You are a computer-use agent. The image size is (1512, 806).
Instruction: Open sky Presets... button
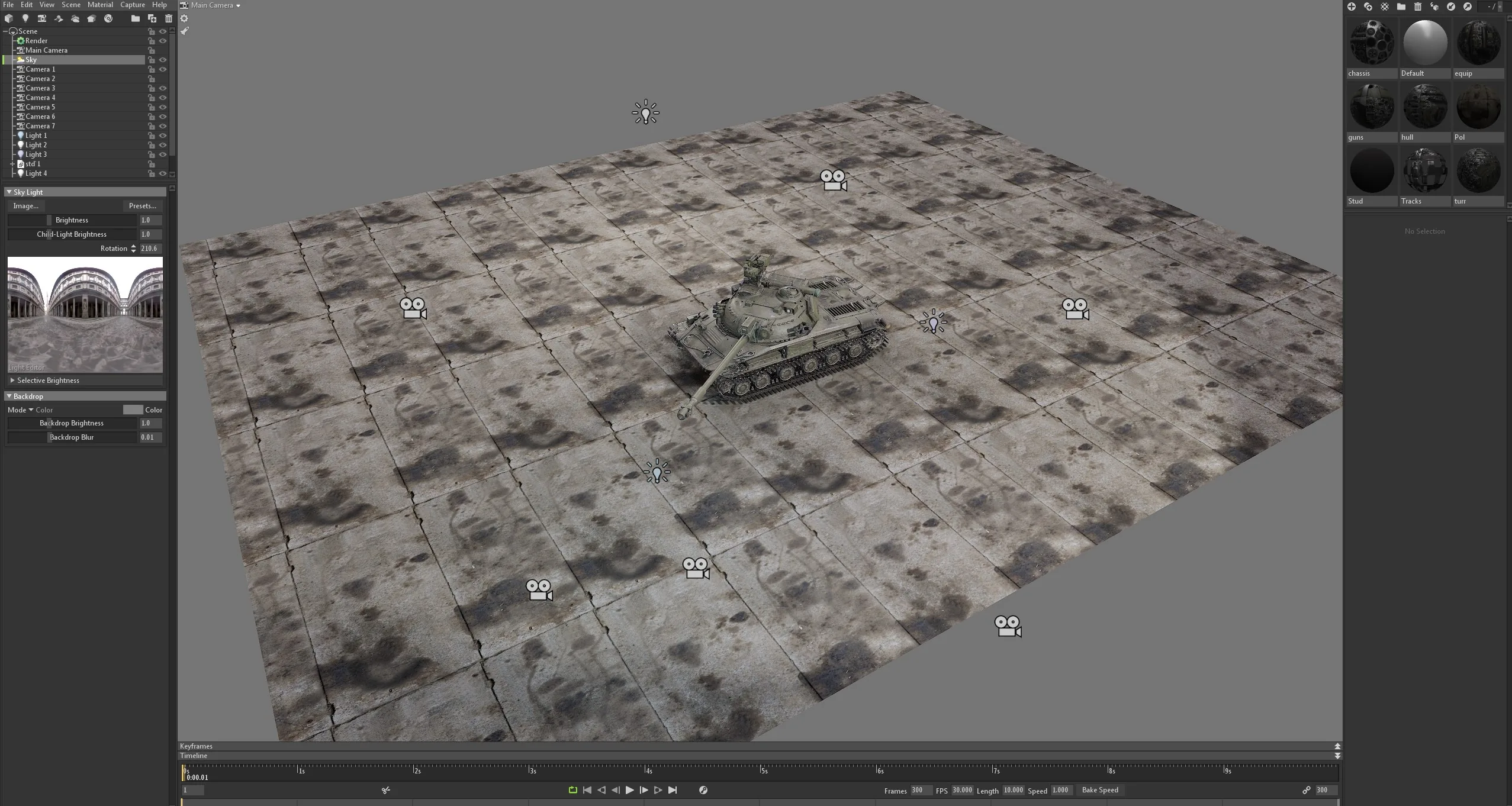(143, 206)
